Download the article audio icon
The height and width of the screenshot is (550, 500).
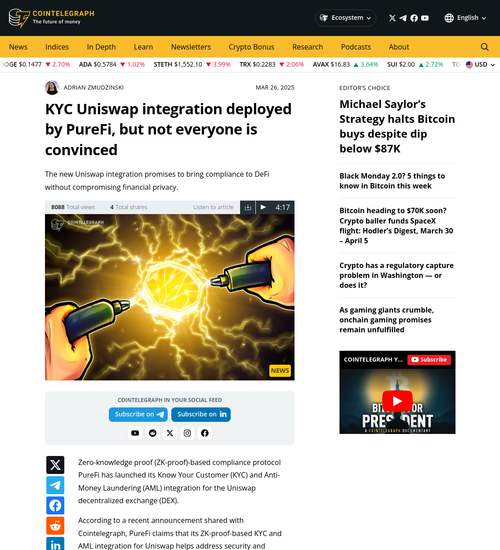click(x=248, y=207)
